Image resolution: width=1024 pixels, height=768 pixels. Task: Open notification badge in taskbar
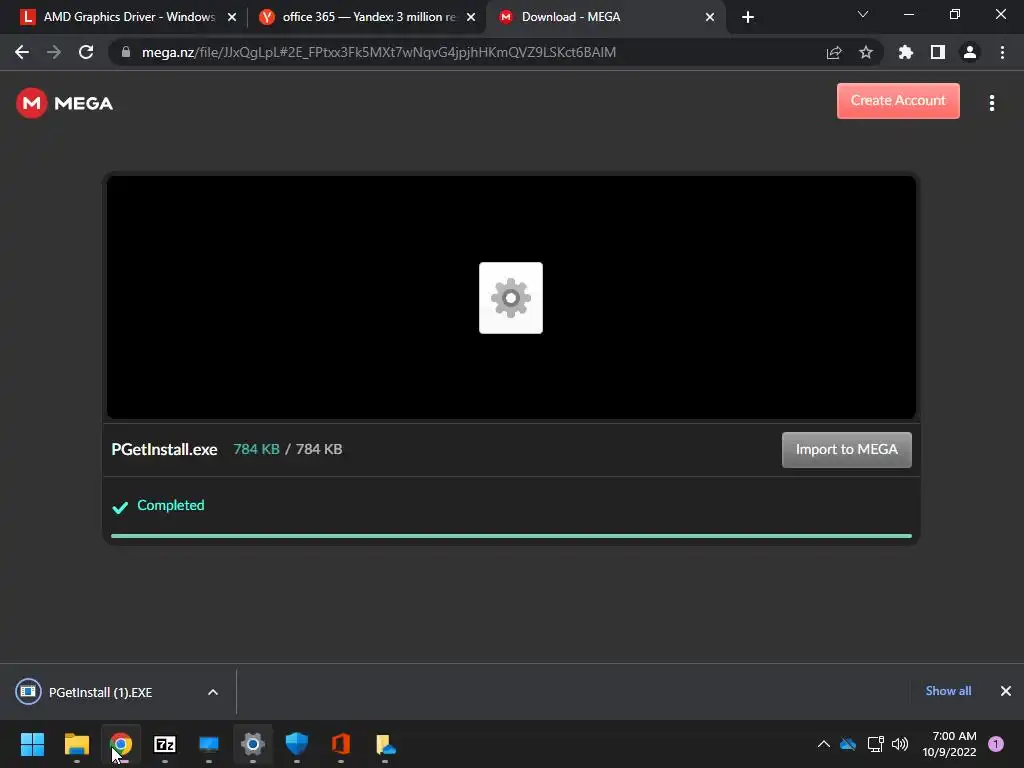click(x=996, y=744)
